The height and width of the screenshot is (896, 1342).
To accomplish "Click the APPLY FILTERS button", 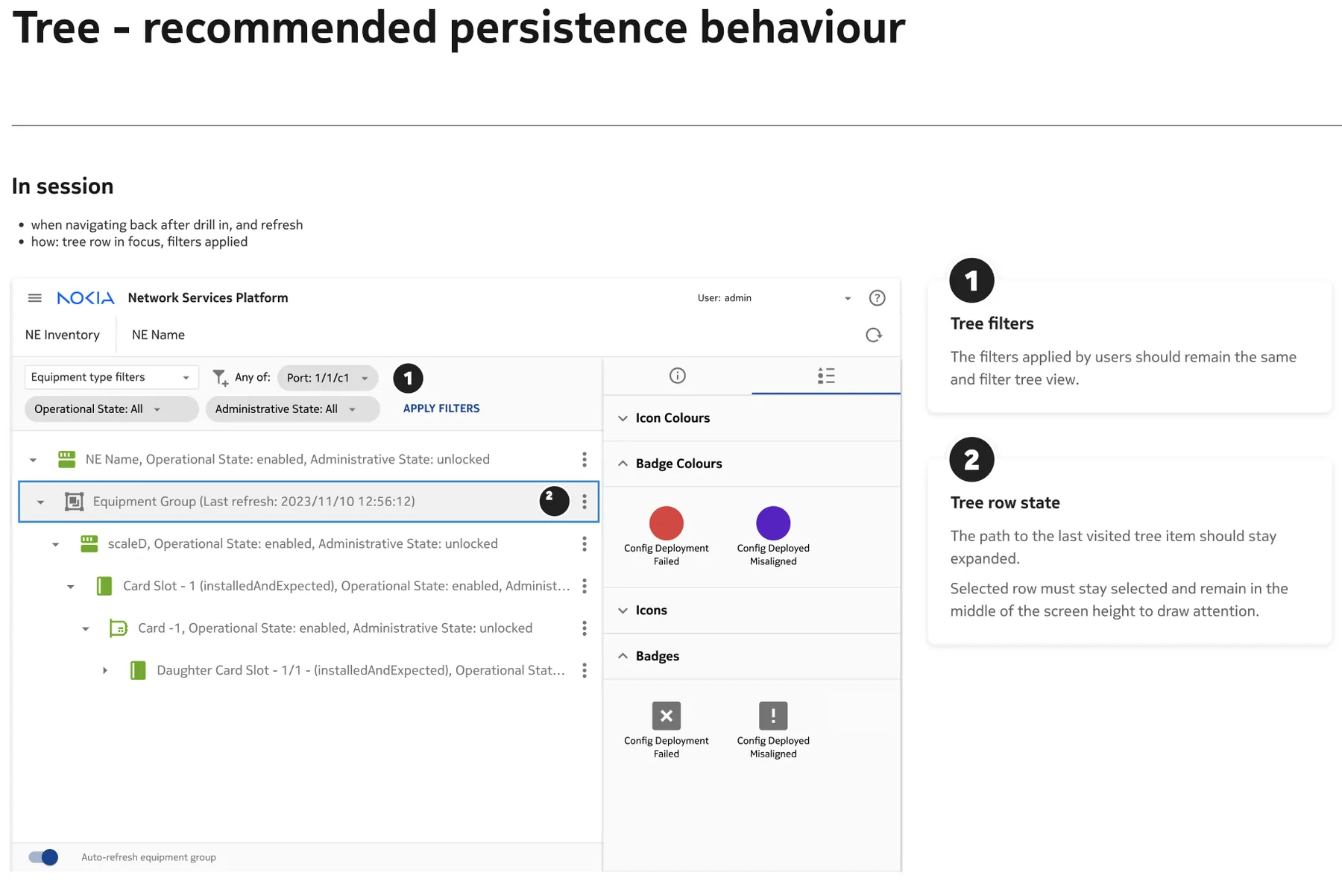I will [x=441, y=408].
